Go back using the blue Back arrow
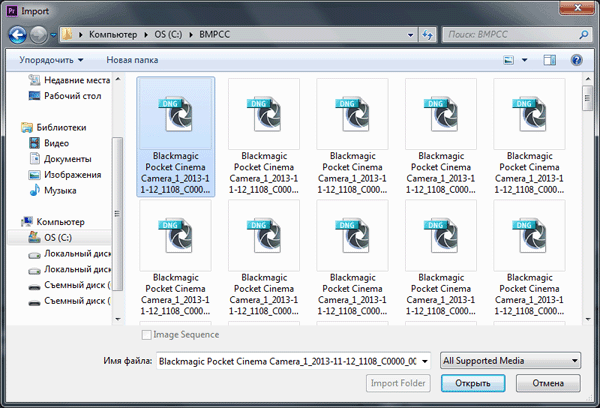 [18, 35]
